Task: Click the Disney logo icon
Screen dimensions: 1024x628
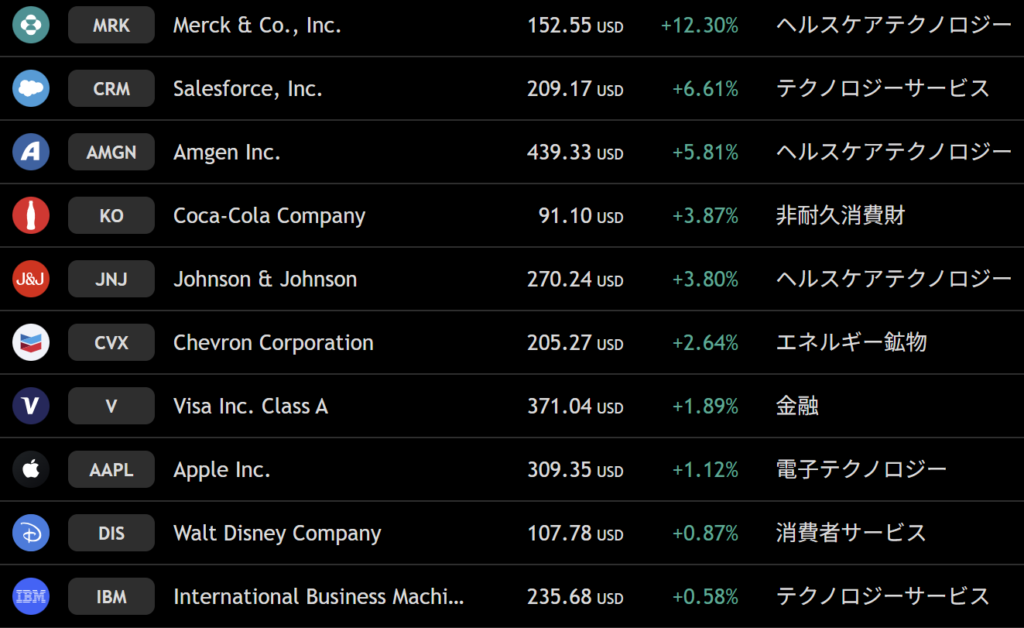Action: tap(31, 533)
